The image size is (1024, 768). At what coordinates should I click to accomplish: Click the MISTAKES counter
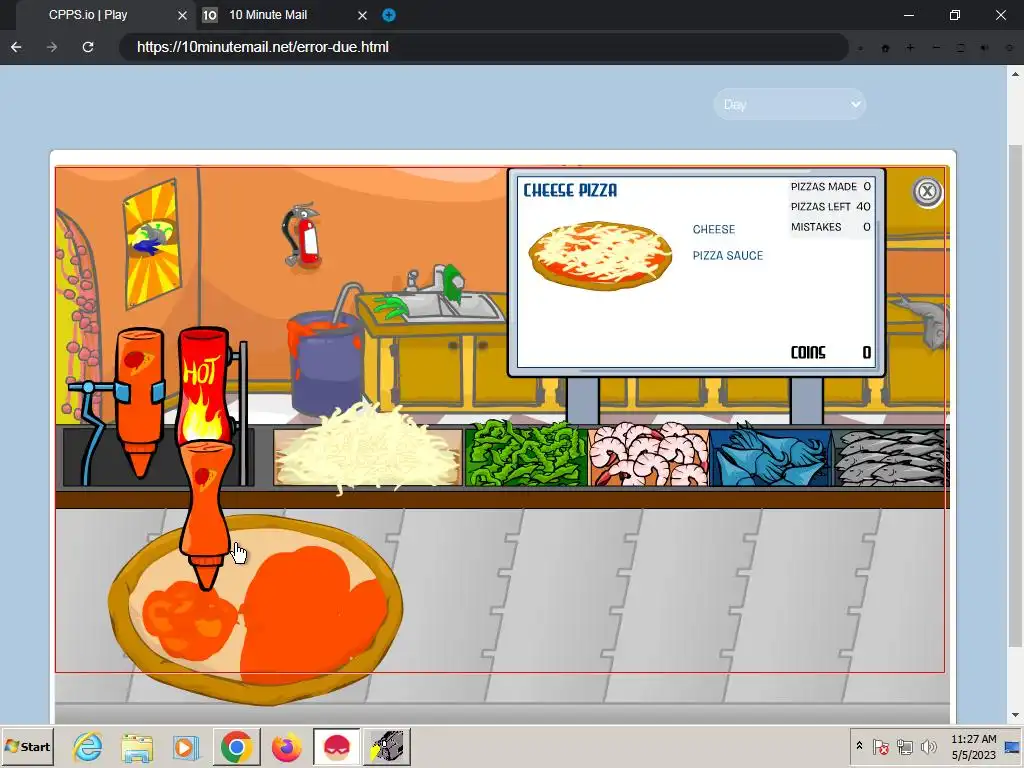point(830,227)
